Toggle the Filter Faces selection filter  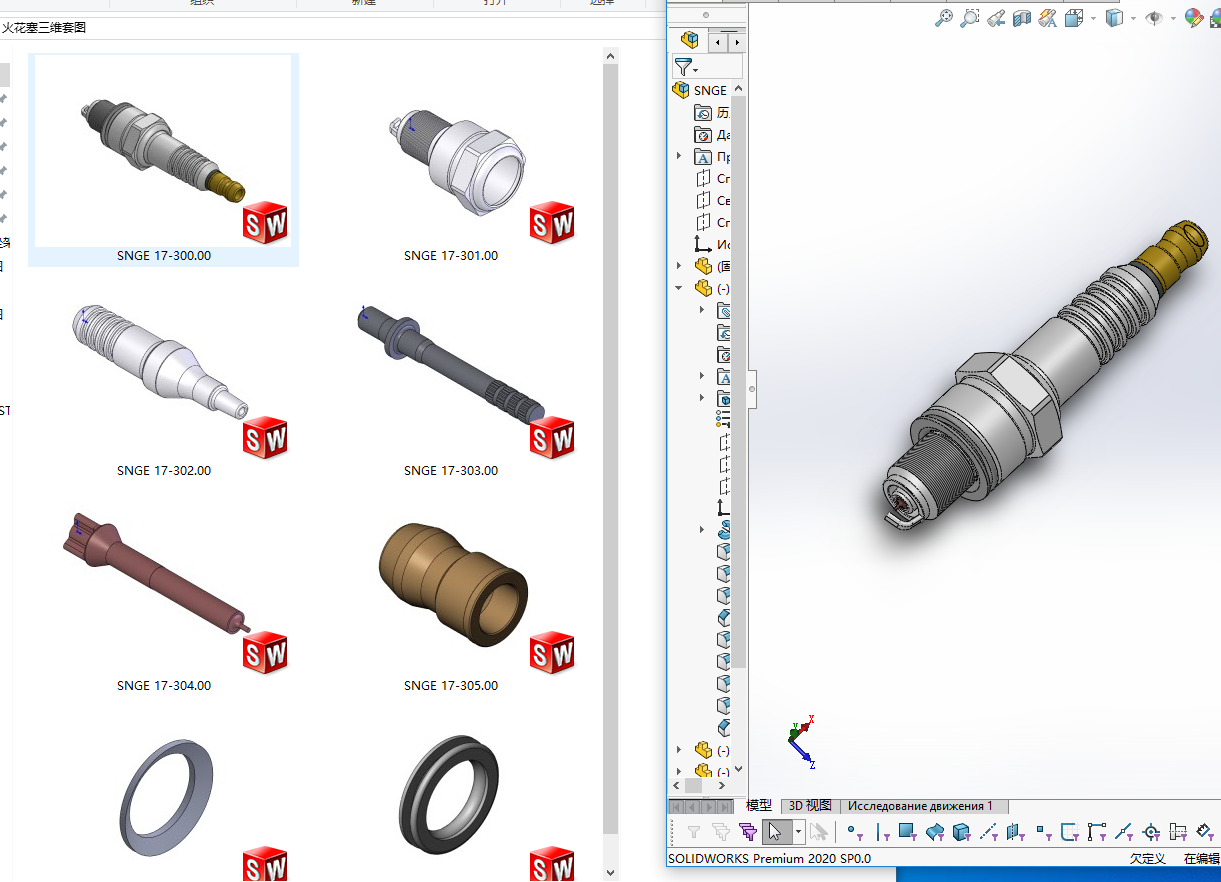[907, 832]
